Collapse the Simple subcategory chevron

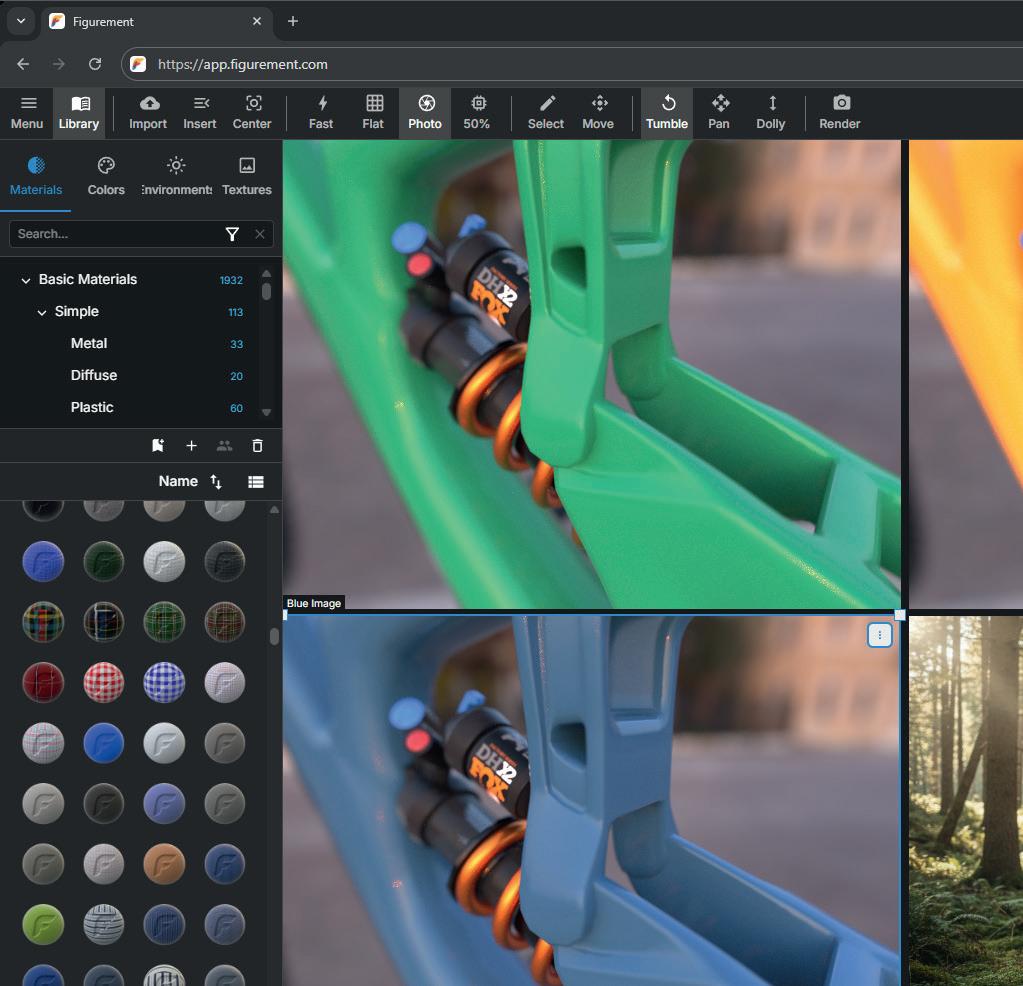pyautogui.click(x=42, y=312)
